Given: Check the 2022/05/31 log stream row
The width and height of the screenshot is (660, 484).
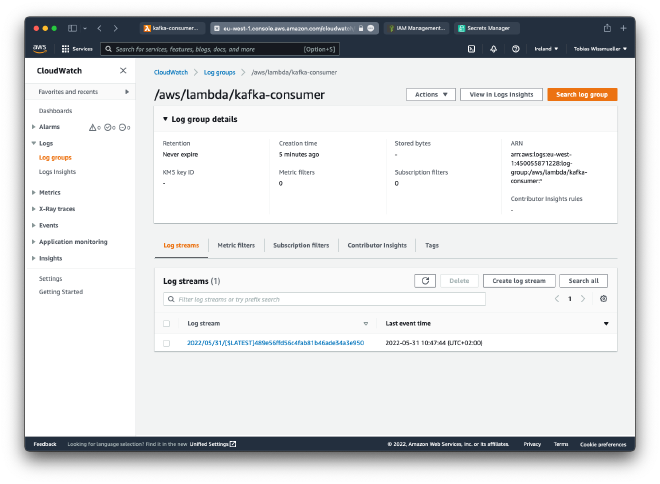Looking at the screenshot, I should click(167, 343).
